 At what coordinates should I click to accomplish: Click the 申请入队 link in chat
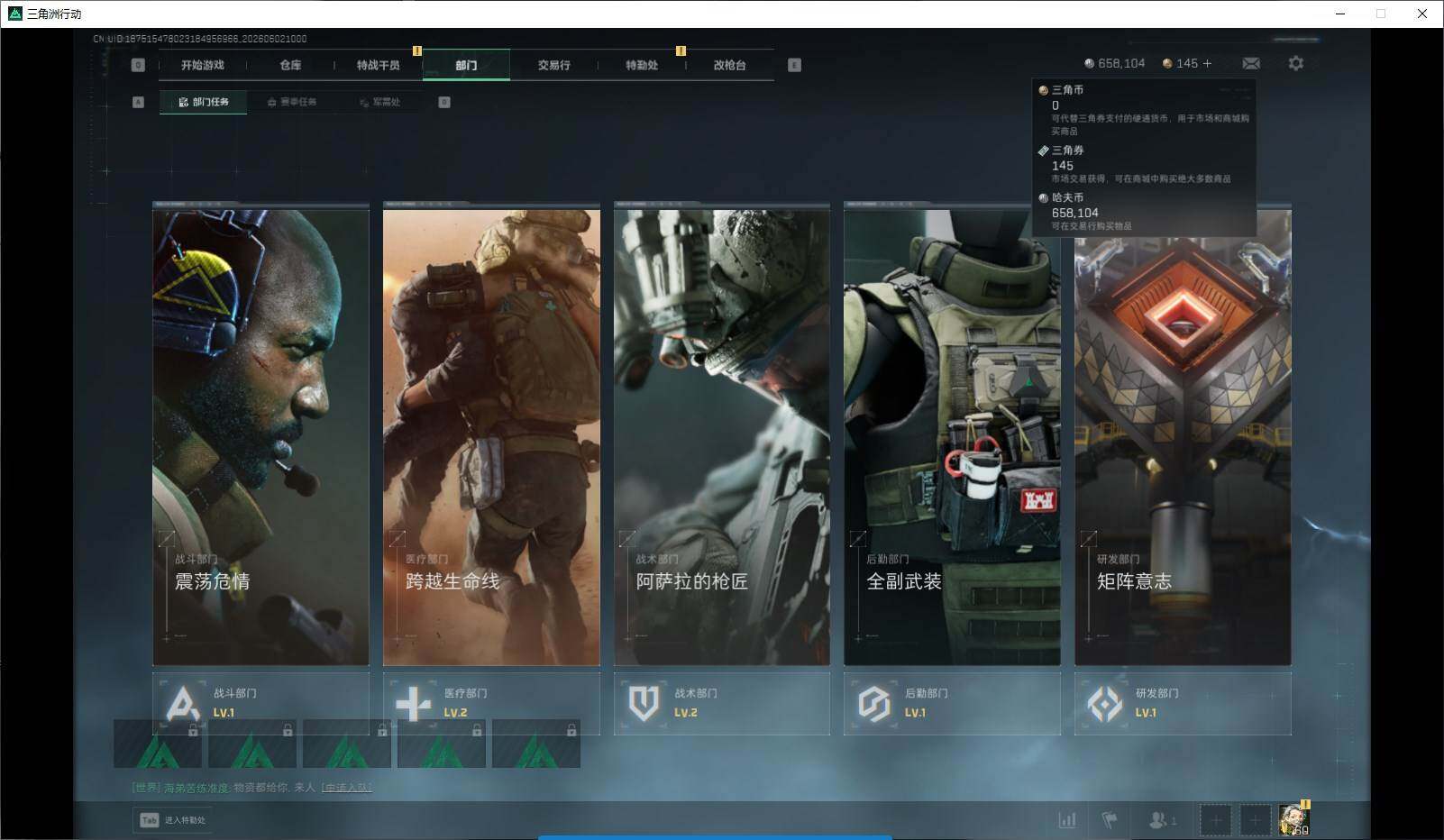coord(347,788)
